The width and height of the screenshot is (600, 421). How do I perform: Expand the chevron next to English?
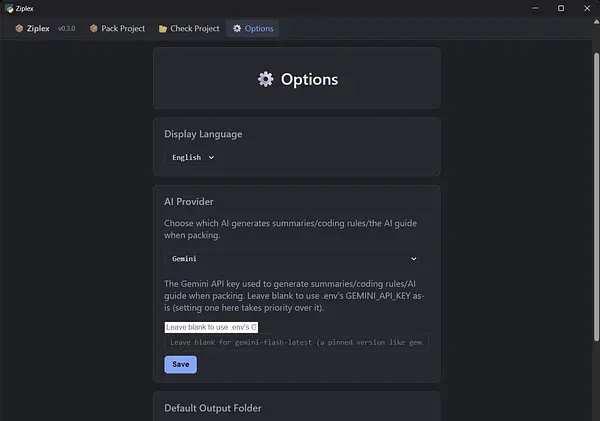click(x=211, y=157)
